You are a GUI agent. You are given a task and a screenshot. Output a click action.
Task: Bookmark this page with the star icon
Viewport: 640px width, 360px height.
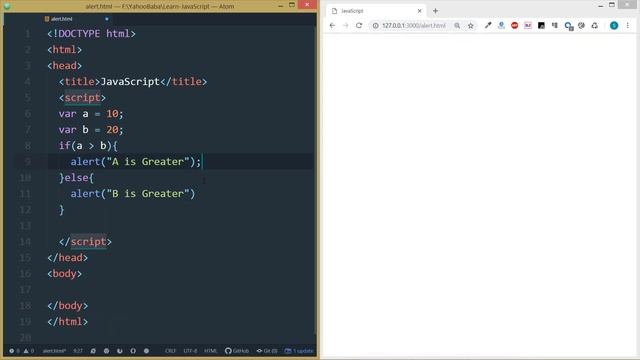tap(471, 25)
